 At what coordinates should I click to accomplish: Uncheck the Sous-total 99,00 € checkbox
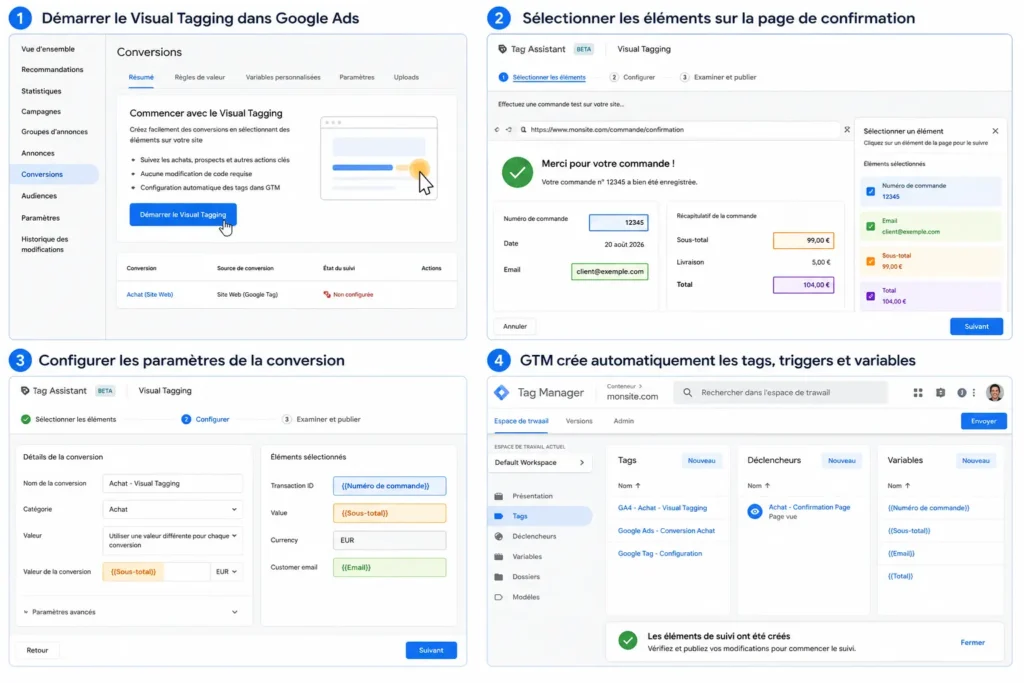pos(871,261)
